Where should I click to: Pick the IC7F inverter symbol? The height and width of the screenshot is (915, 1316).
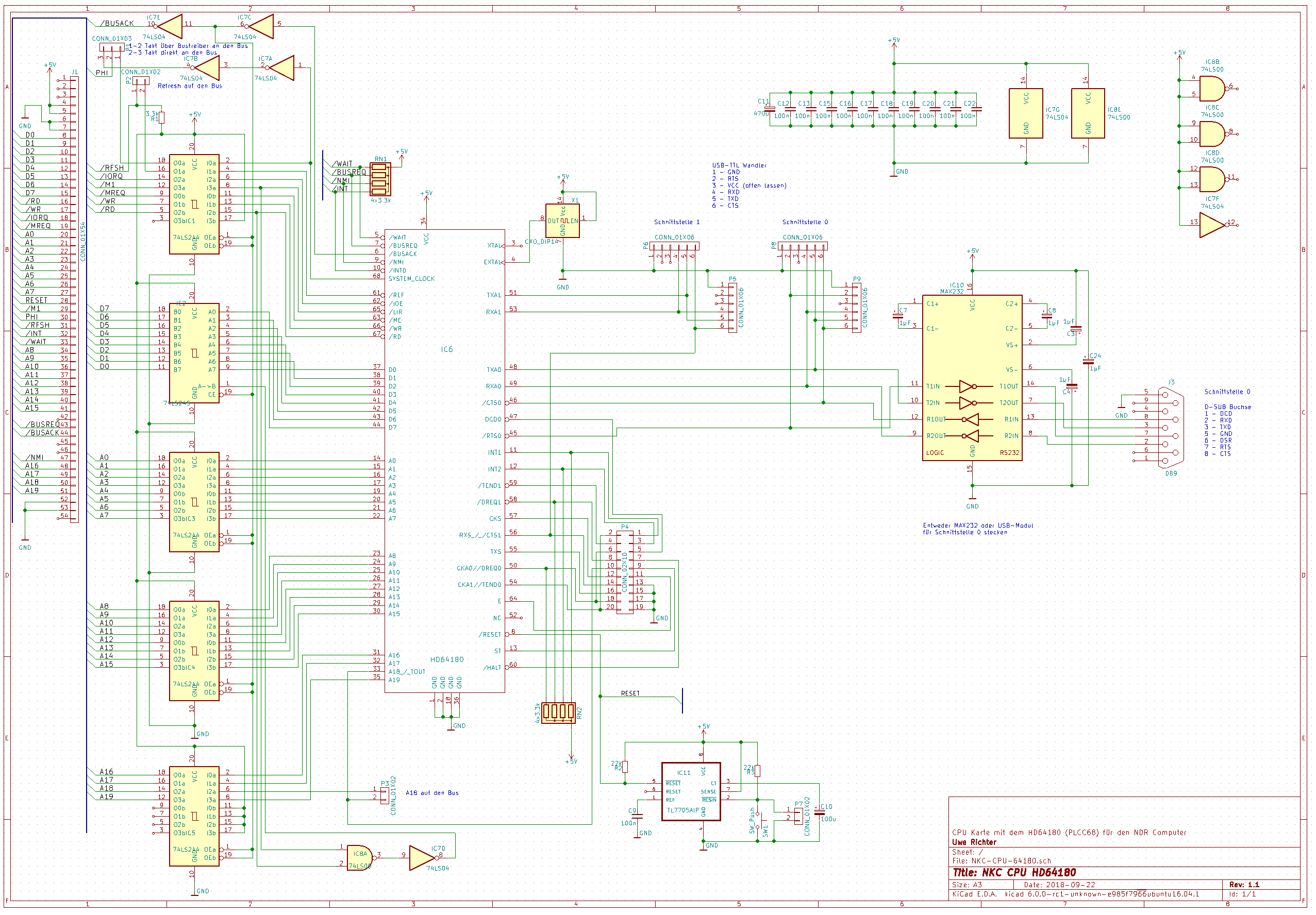point(1214,225)
